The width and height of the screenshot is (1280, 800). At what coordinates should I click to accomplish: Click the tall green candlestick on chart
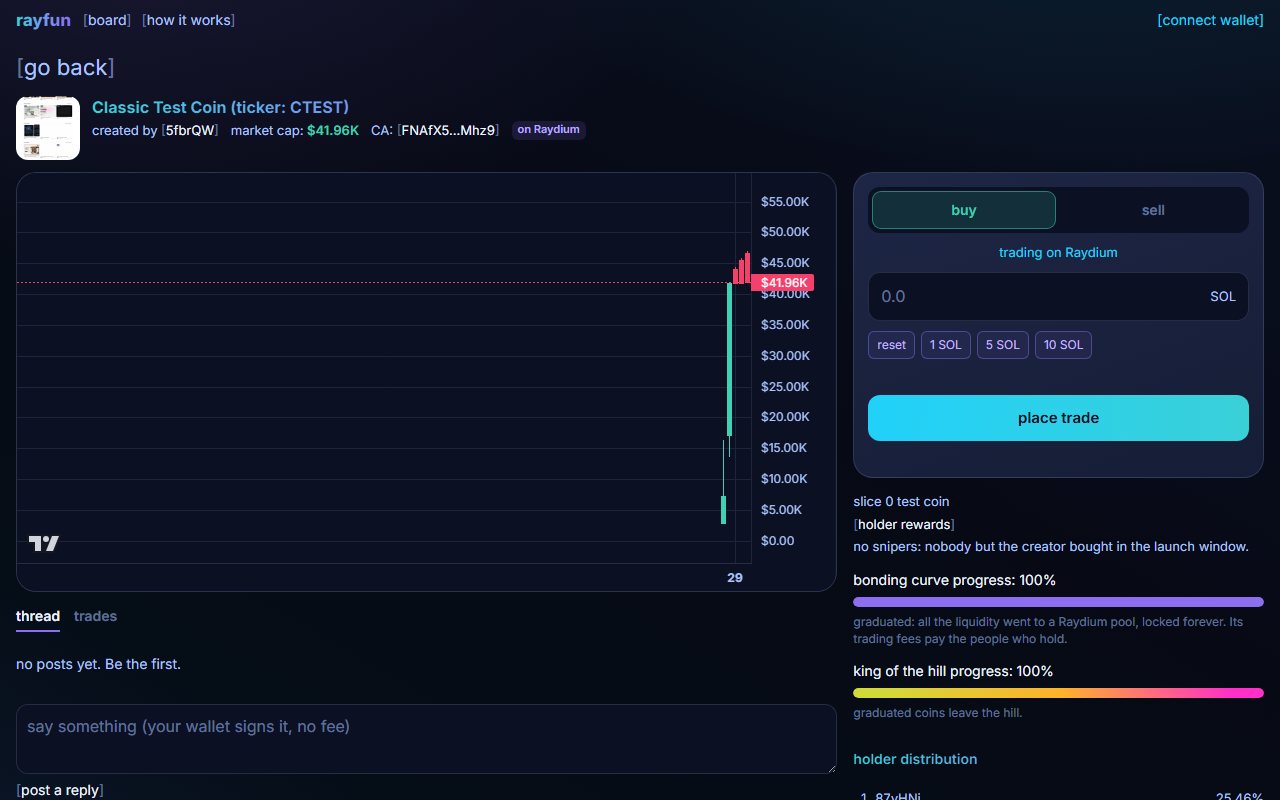tap(729, 359)
